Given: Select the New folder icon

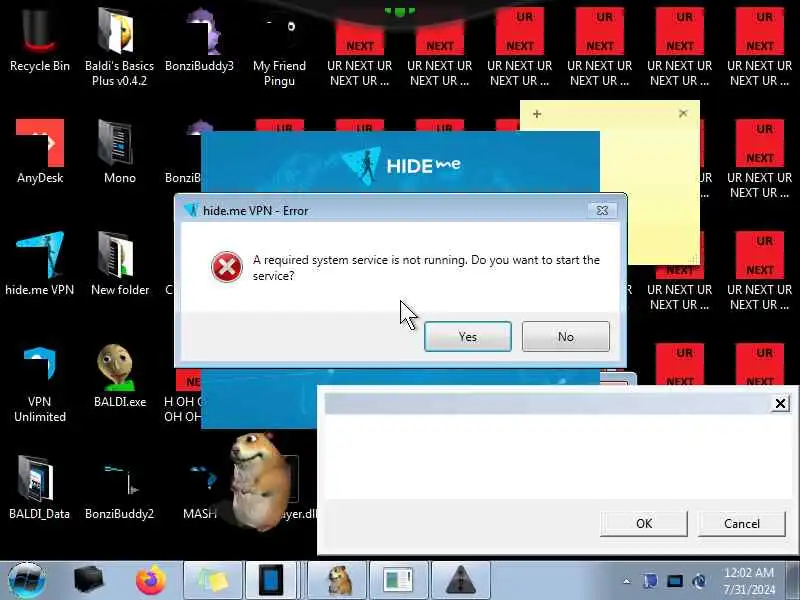Looking at the screenshot, I should [119, 263].
